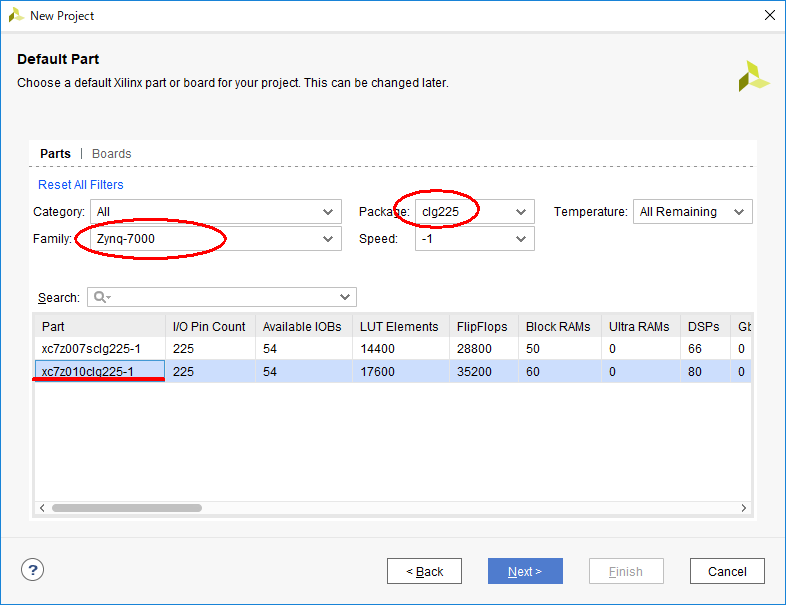Select the xc7z010clg225-1 part row
This screenshot has height=605, width=786.
click(100, 372)
